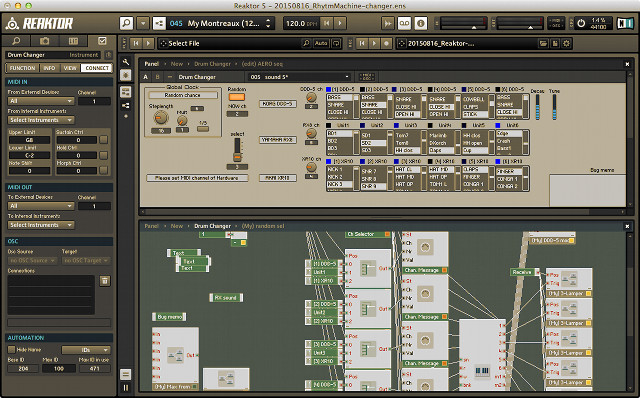Open the VIEW properties page

point(70,68)
